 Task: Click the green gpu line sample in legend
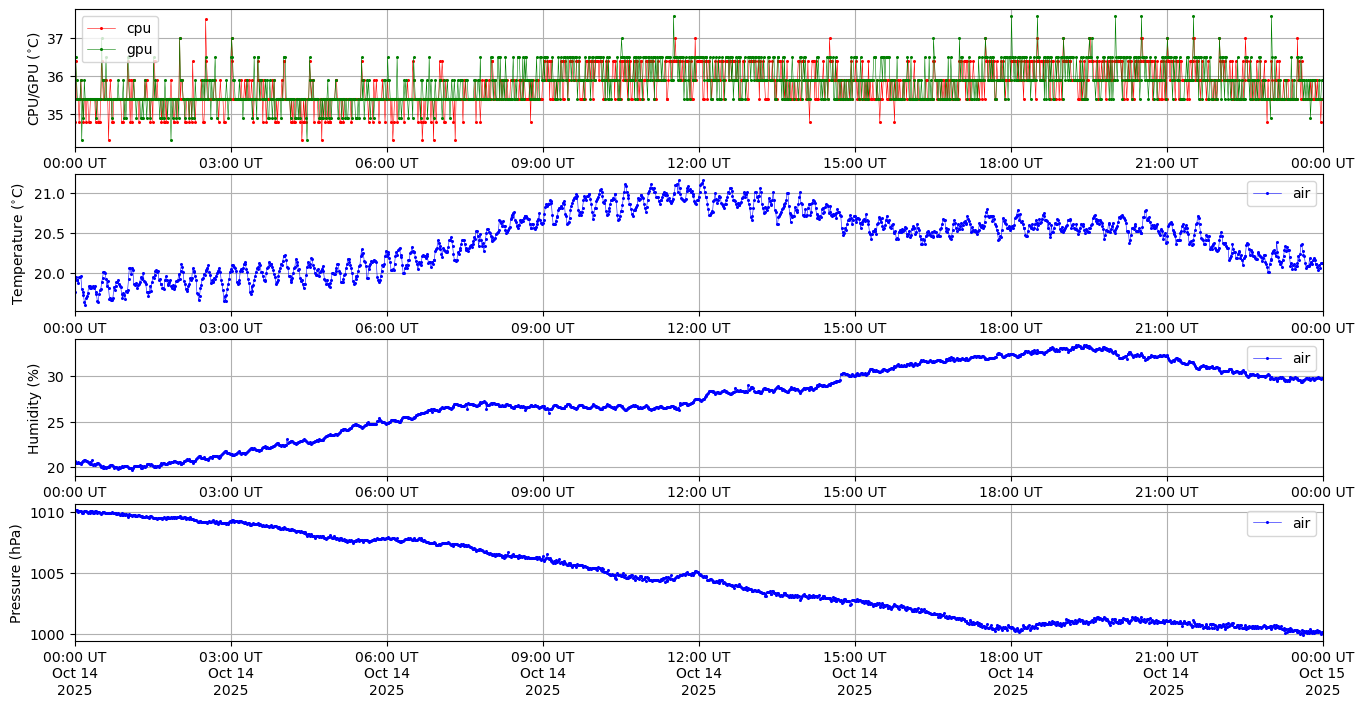point(101,47)
